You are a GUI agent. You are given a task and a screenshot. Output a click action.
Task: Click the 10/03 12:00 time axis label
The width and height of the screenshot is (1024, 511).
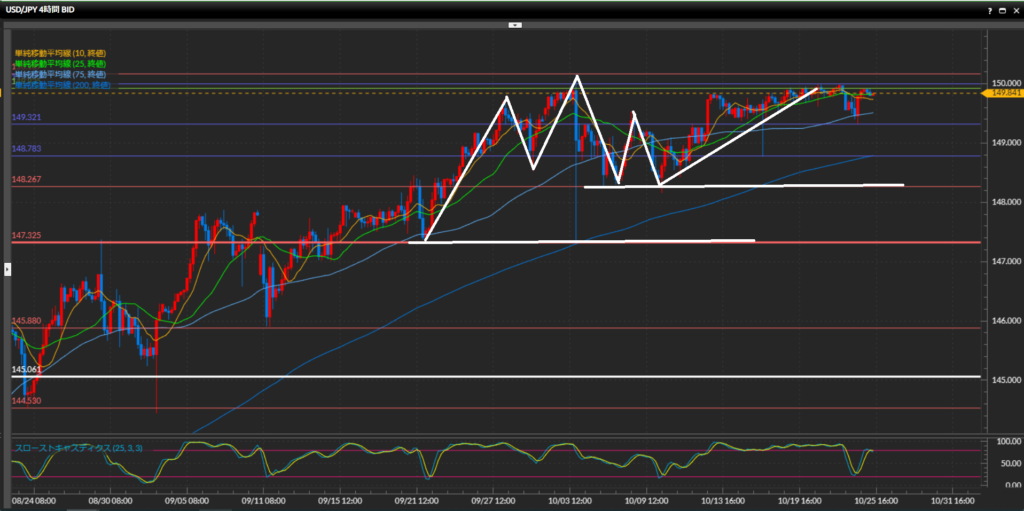pyautogui.click(x=574, y=499)
